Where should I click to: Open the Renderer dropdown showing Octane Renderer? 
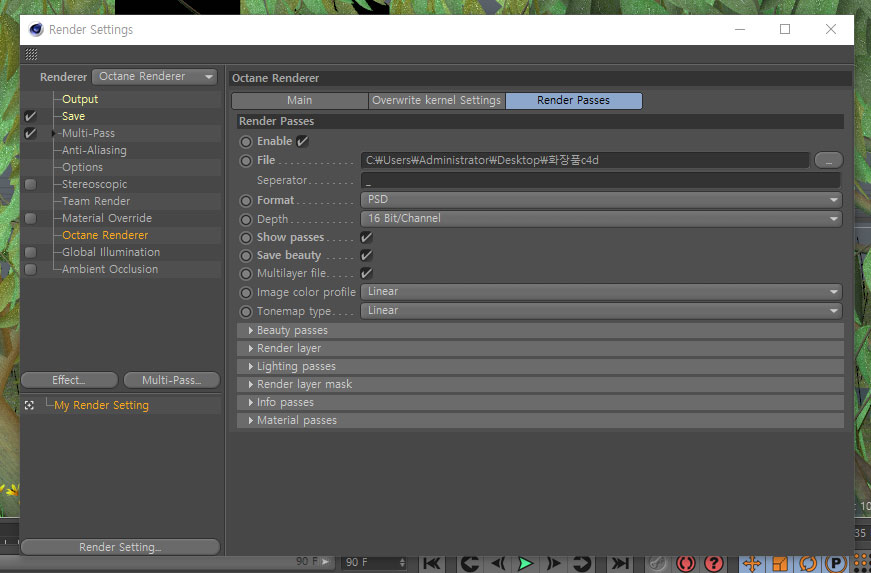[x=154, y=77]
